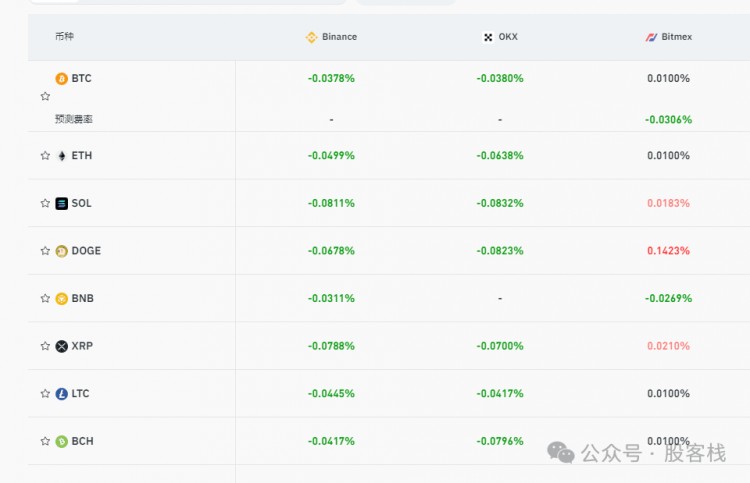Click BCH Binance rate -0.0417%
The image size is (750, 483).
pos(331,441)
